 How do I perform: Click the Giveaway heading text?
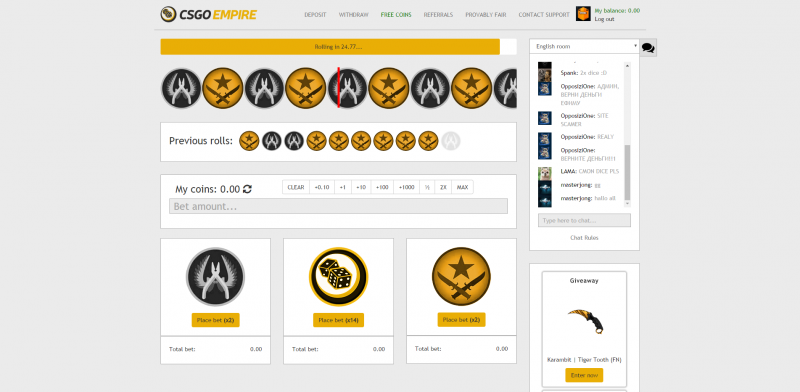click(x=584, y=281)
